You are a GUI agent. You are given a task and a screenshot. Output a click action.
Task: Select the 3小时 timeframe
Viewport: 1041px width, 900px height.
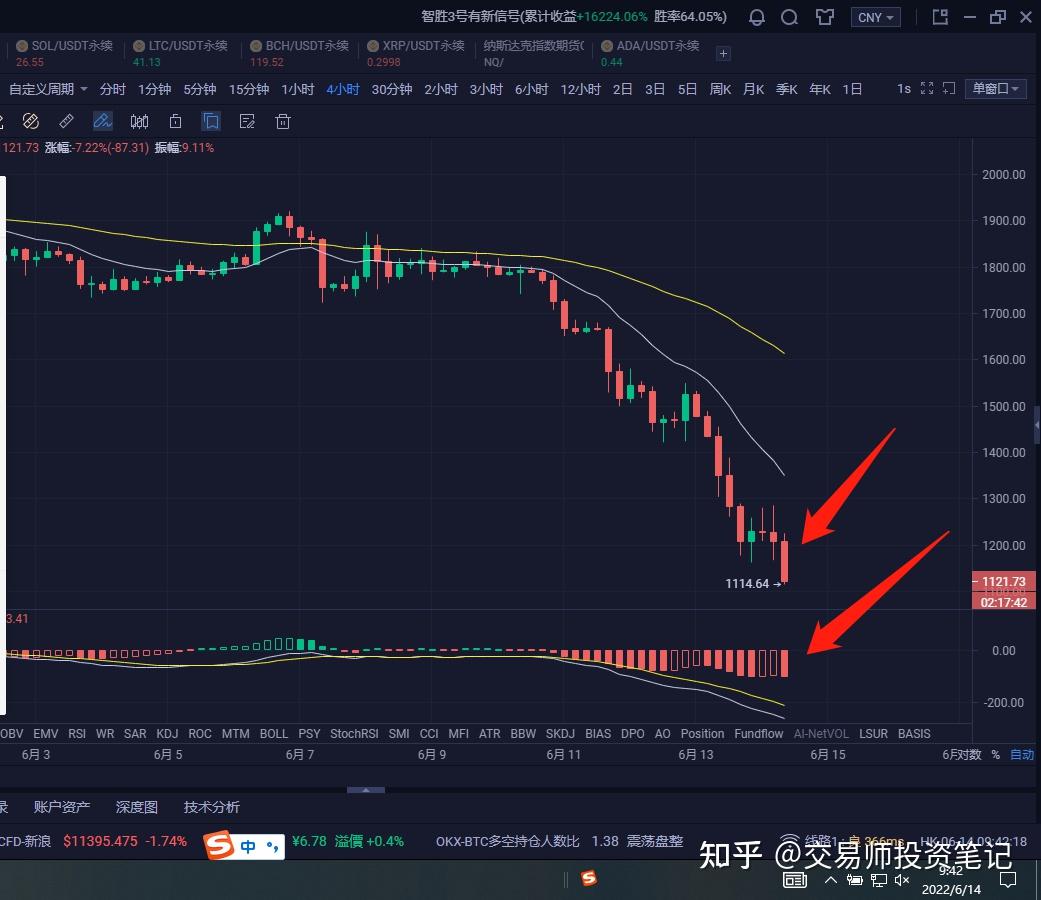click(486, 89)
